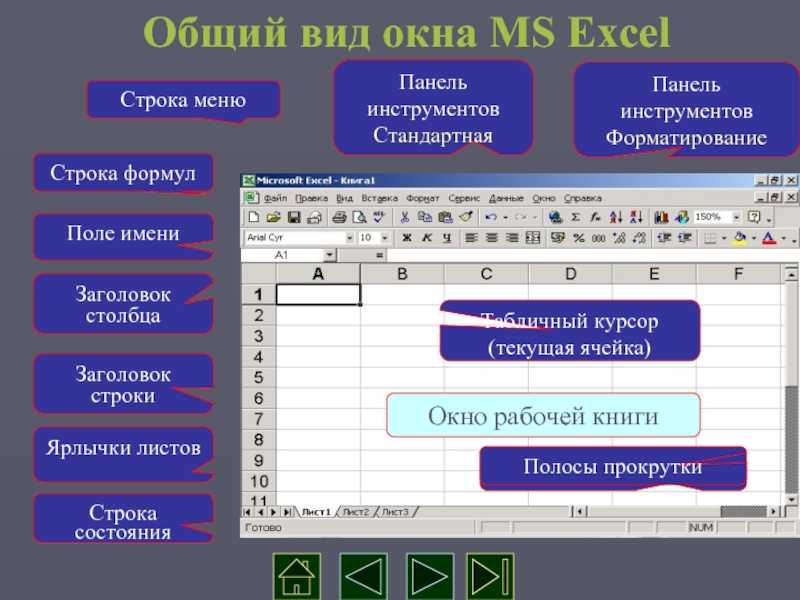Viewport: 800px width, 600px height.
Task: Open the Сервис menu
Action: [464, 198]
